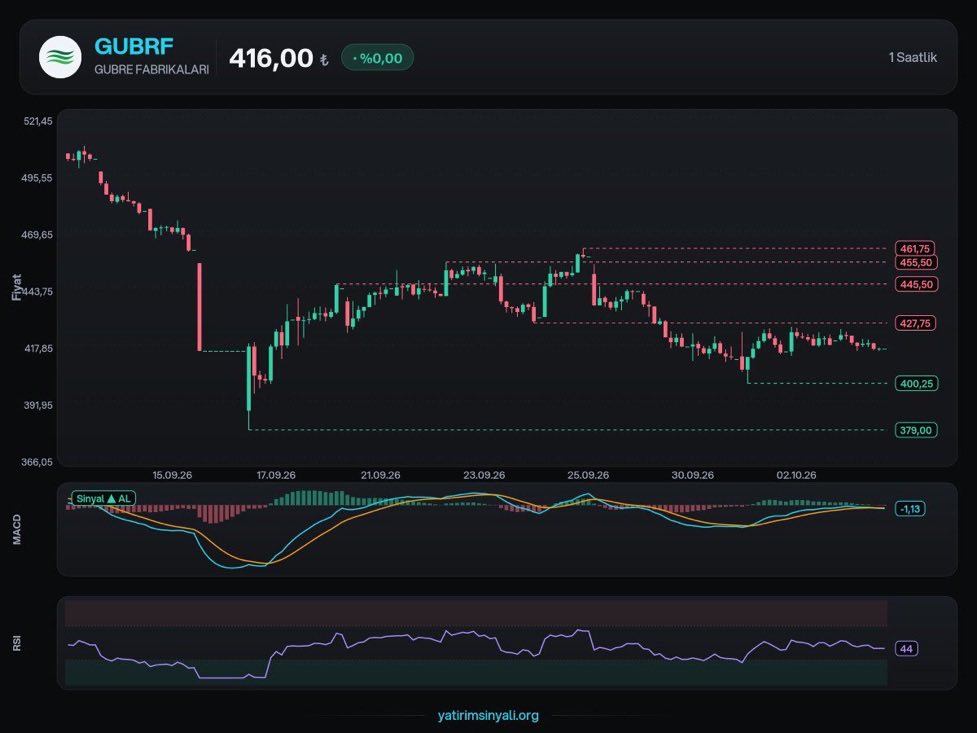Click the GUBRF company logo icon
The image size is (977, 733).
60,57
